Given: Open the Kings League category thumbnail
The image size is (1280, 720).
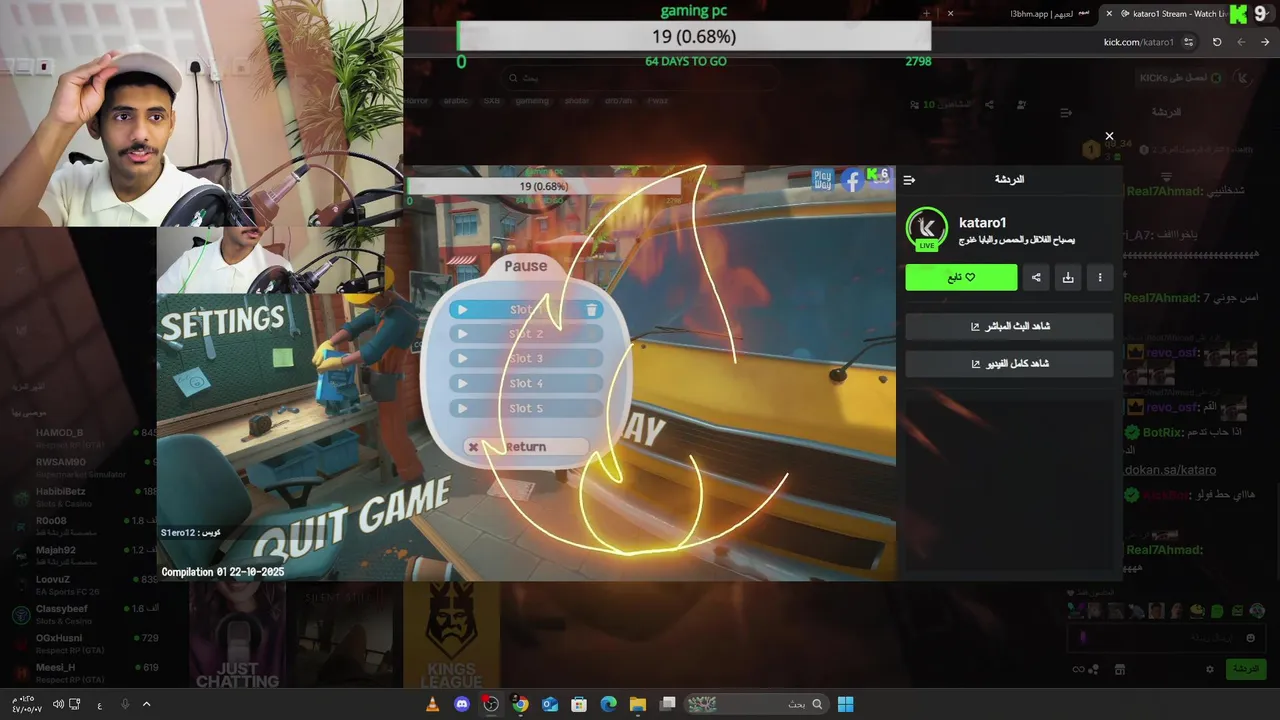Looking at the screenshot, I should click(x=452, y=637).
